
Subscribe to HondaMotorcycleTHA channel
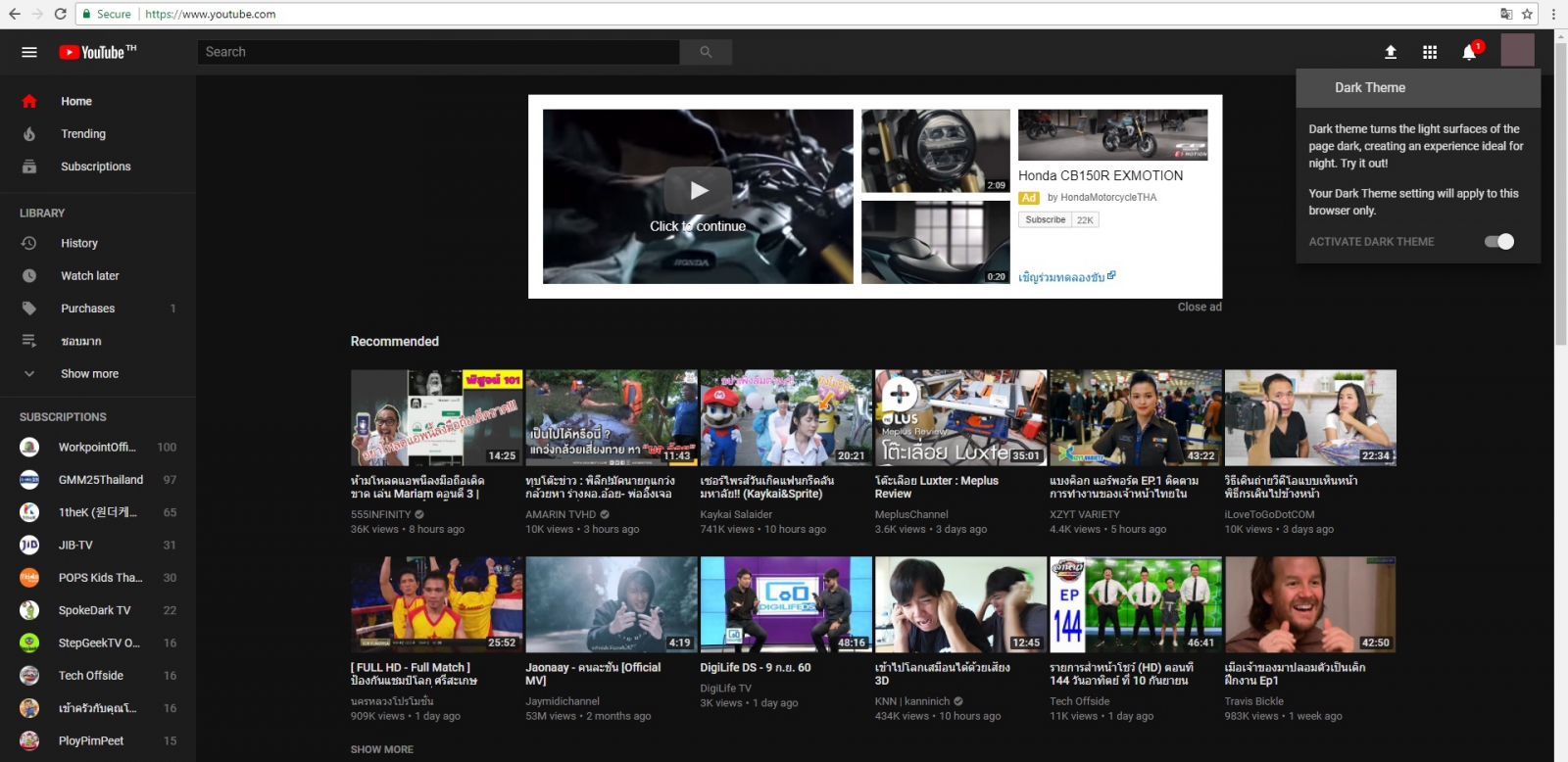point(1045,220)
